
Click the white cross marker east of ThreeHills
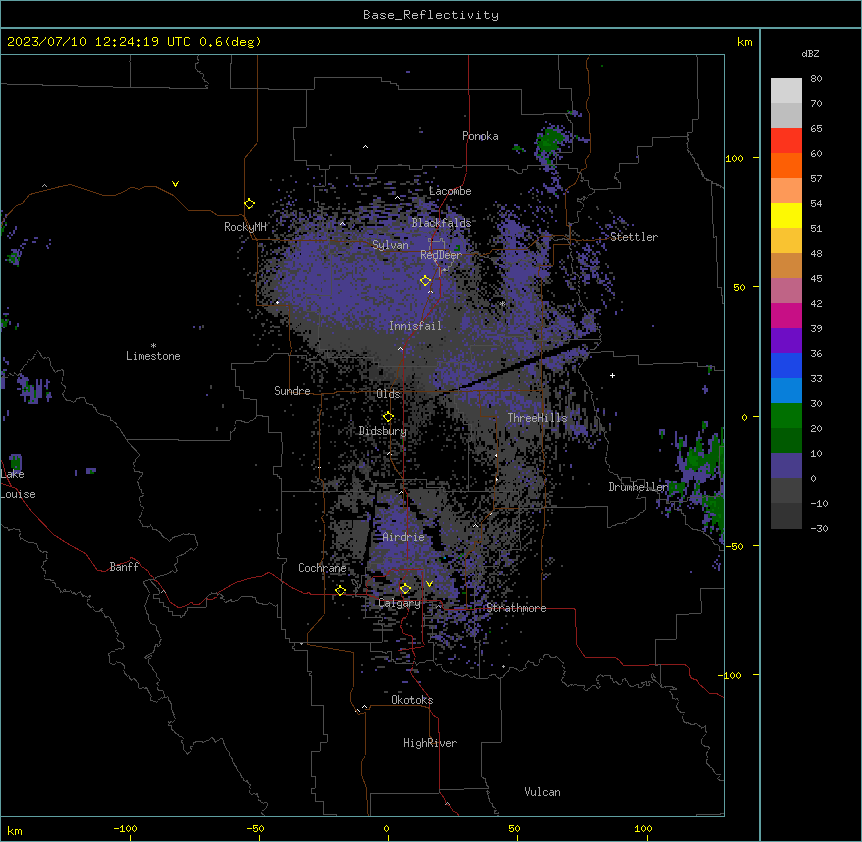612,375
